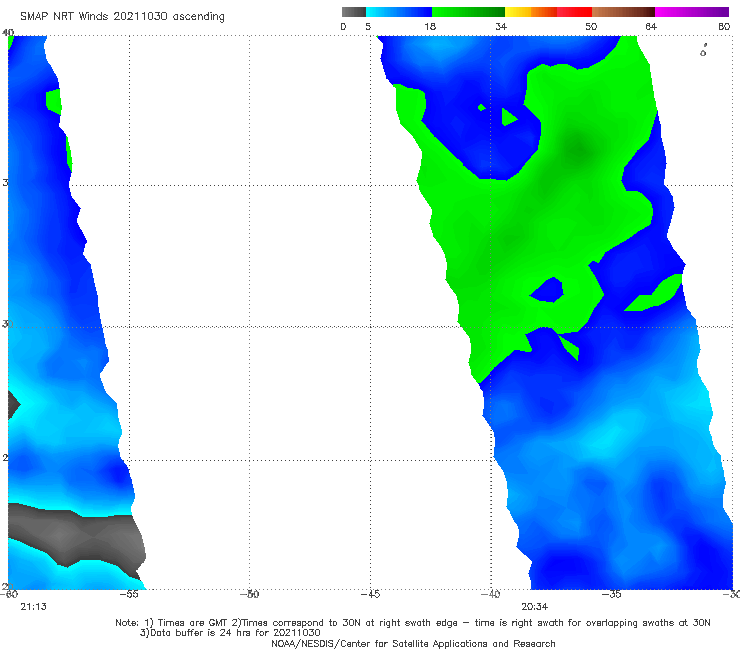Click the title 'SMAP NRT Winds 20211030 ascending'
This screenshot has width=740, height=650.
coord(122,17)
